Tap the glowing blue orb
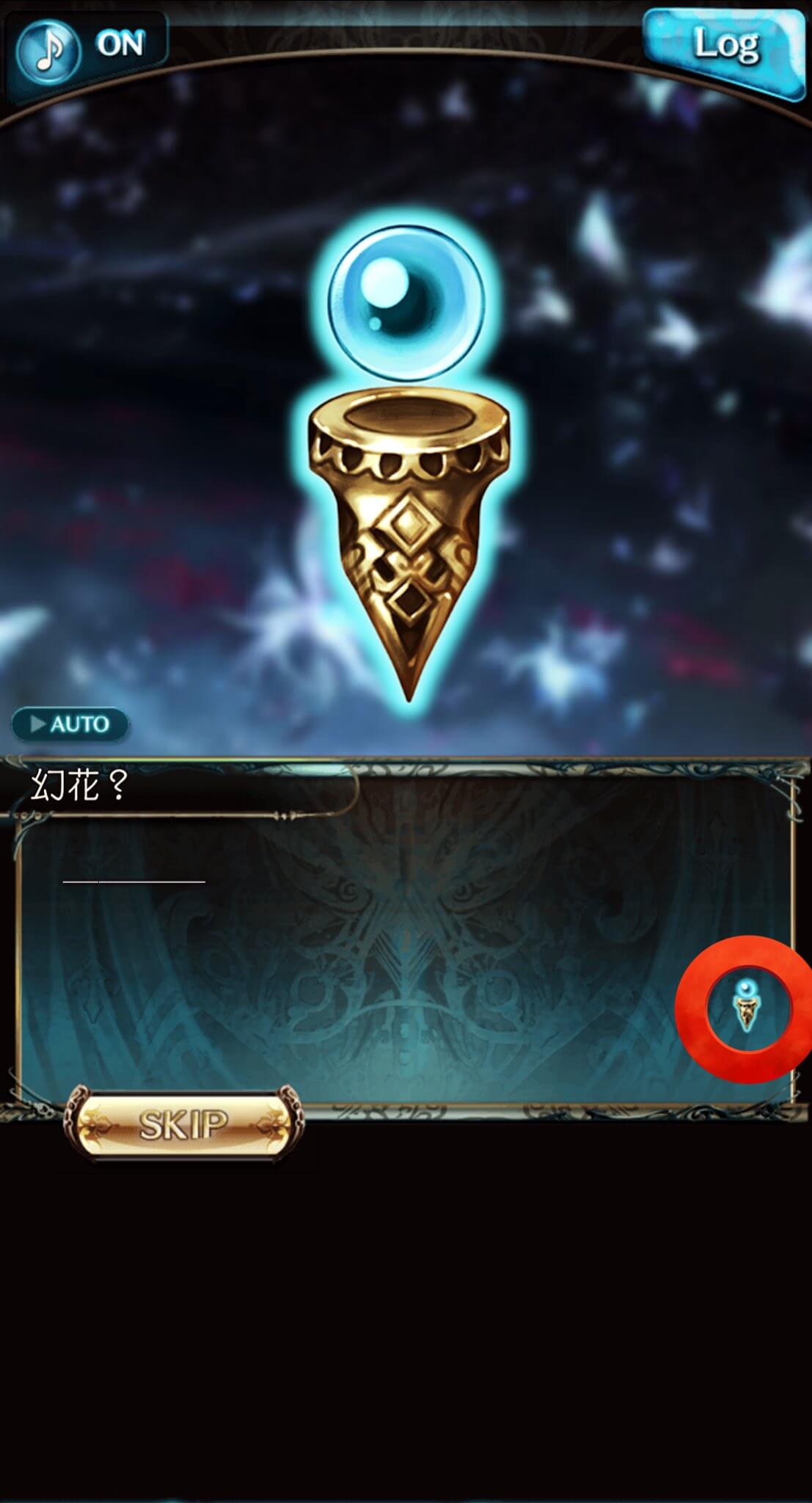The height and width of the screenshot is (1503, 812). (406, 302)
